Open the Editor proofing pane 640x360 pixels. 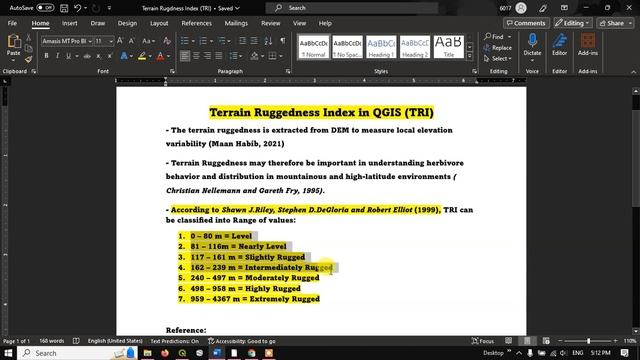point(560,45)
